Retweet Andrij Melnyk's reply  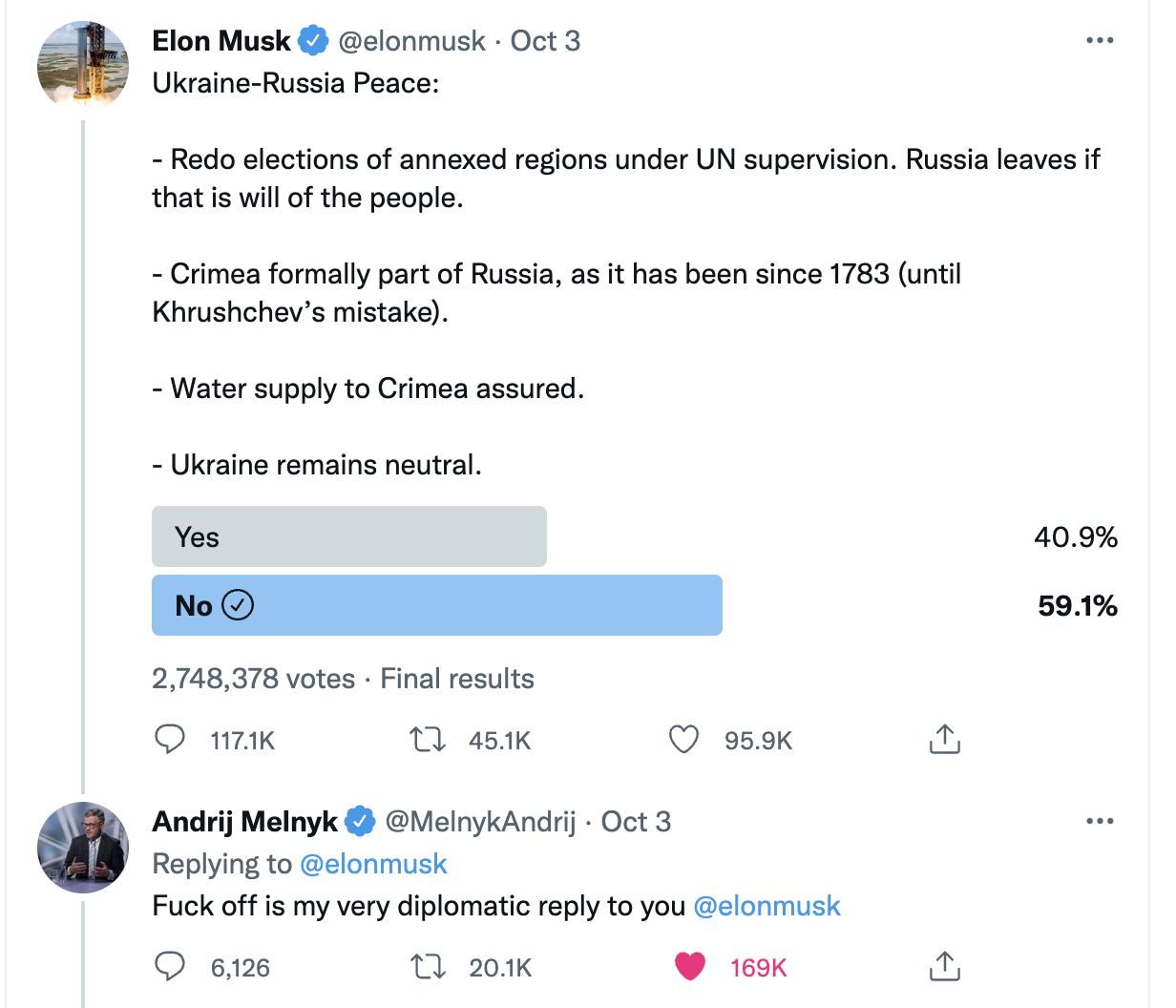tap(427, 967)
